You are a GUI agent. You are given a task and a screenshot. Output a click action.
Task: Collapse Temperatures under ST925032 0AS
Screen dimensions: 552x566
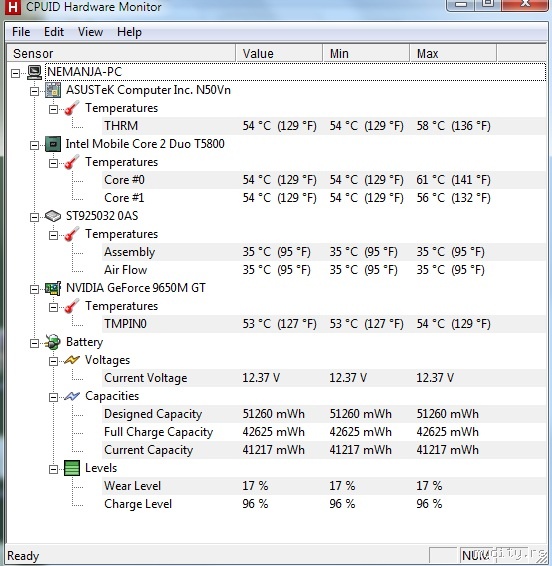(53, 235)
